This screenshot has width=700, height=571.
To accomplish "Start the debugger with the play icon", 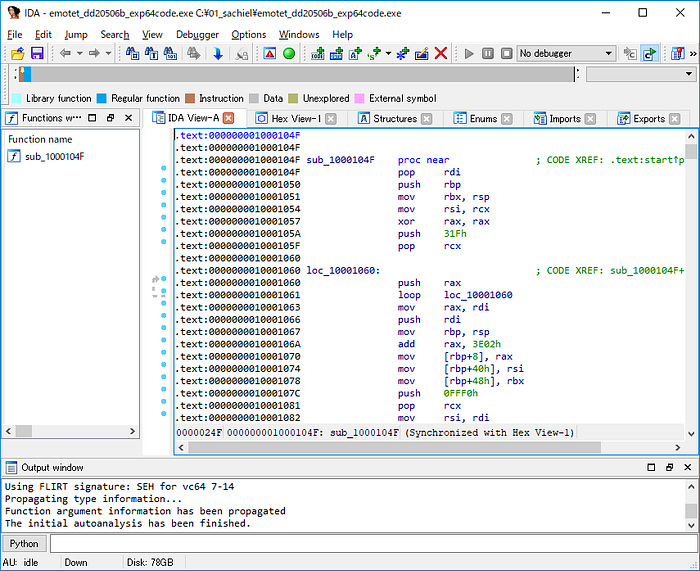I will coord(470,53).
